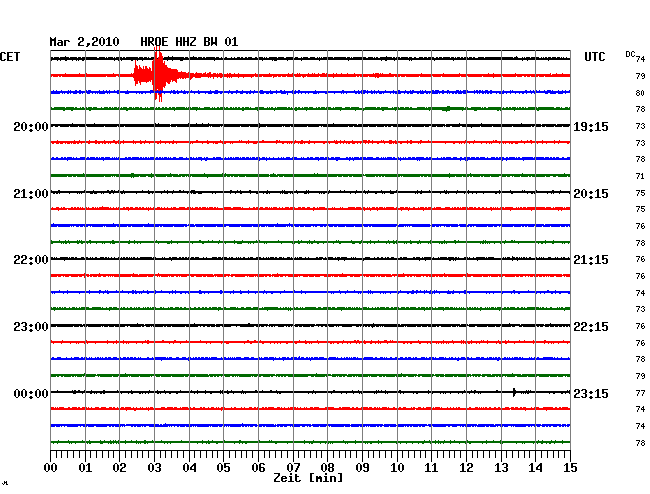Image resolution: width=650 pixels, height=494 pixels.
Task: Select the "03" minute tick label on x-axis
Action: [154, 467]
